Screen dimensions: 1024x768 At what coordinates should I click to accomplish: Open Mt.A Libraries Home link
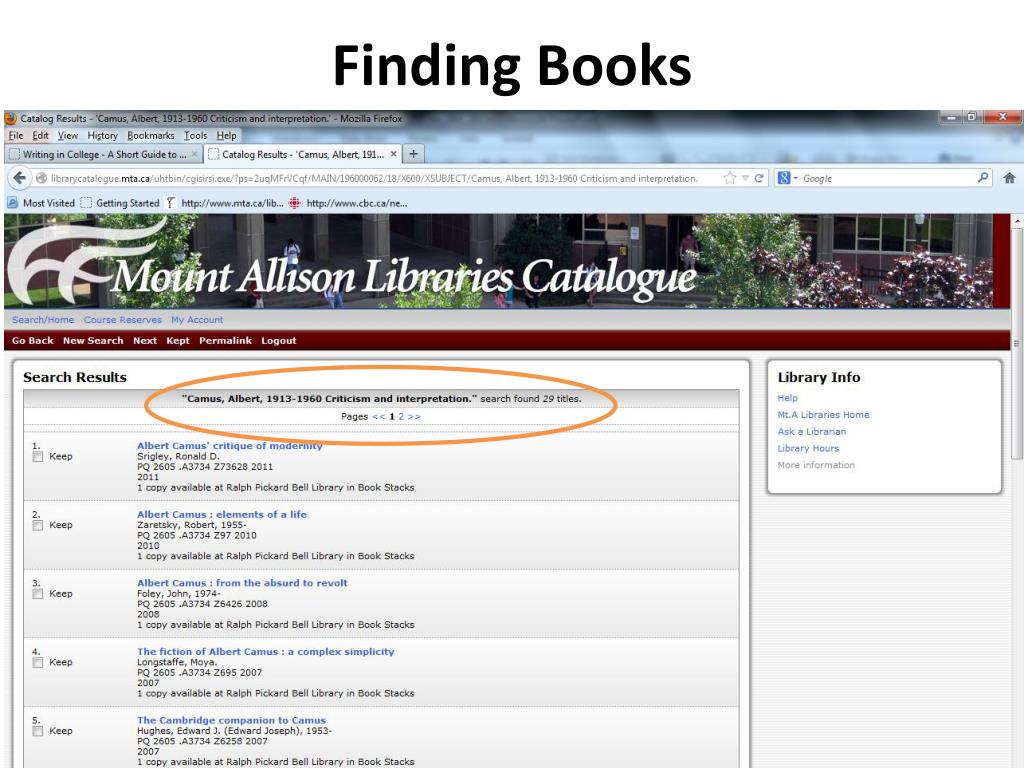(824, 415)
